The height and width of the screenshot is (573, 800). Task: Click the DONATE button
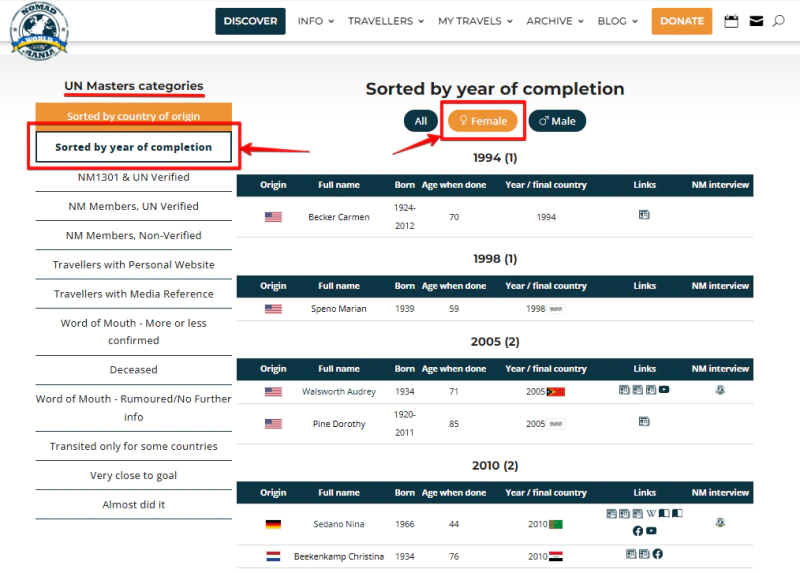tap(681, 21)
